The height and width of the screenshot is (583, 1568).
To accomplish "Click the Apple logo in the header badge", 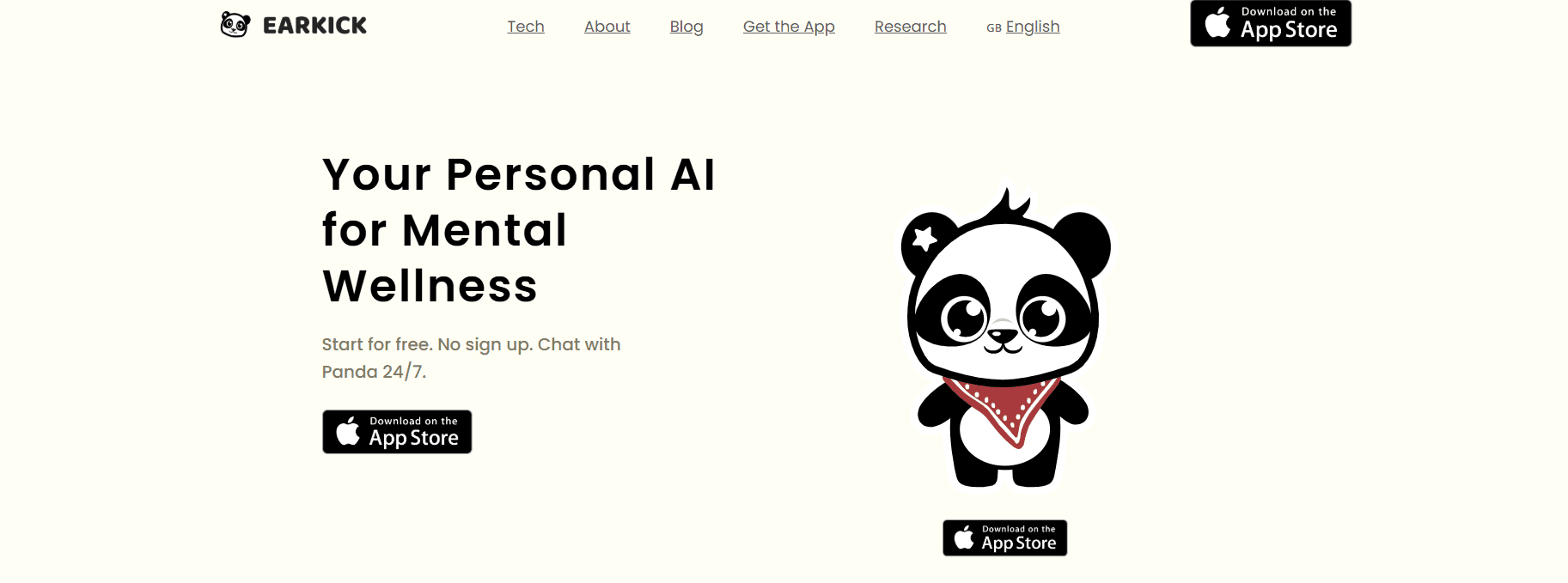I will pyautogui.click(x=1217, y=23).
